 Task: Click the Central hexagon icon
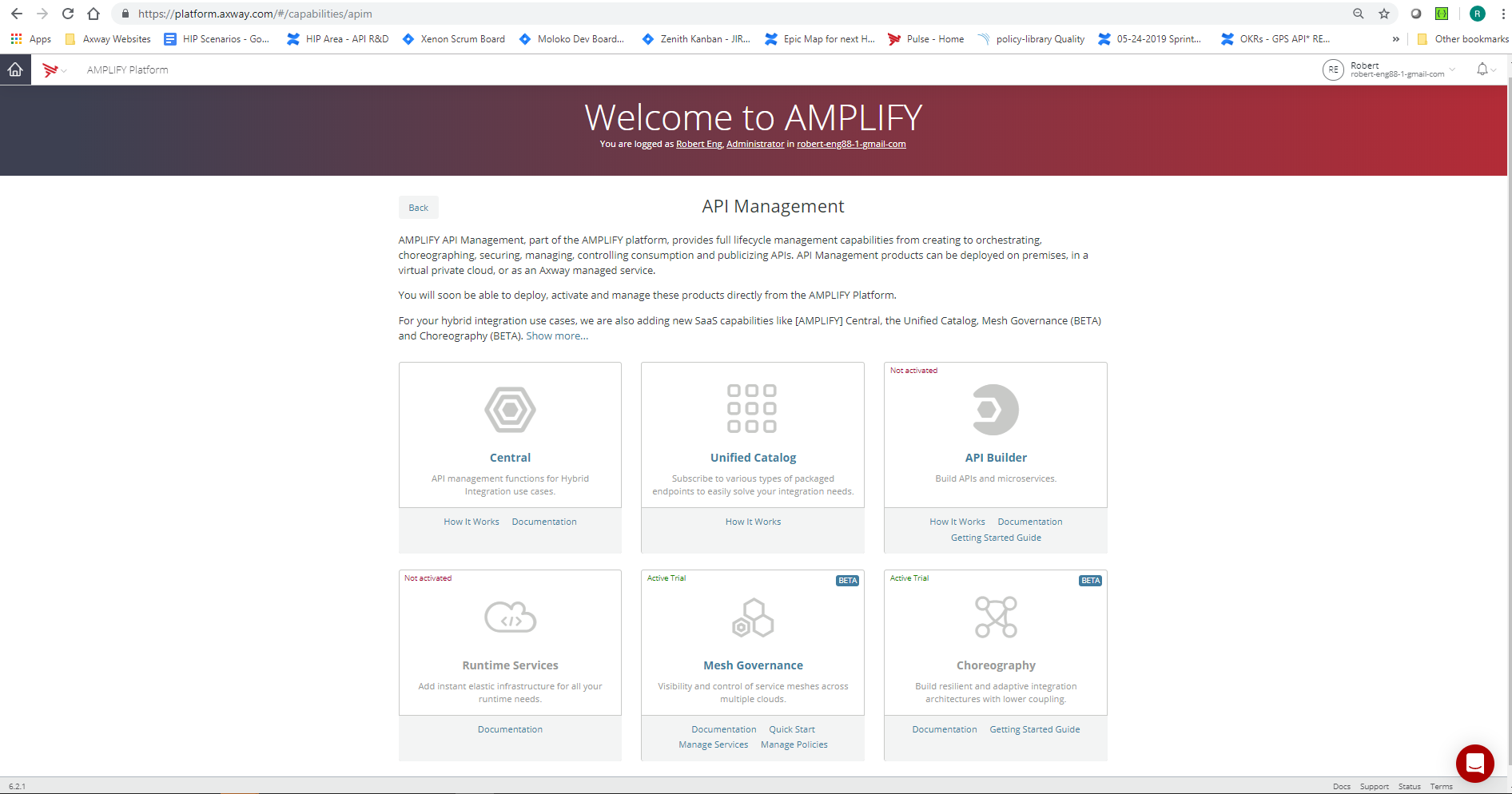point(510,410)
